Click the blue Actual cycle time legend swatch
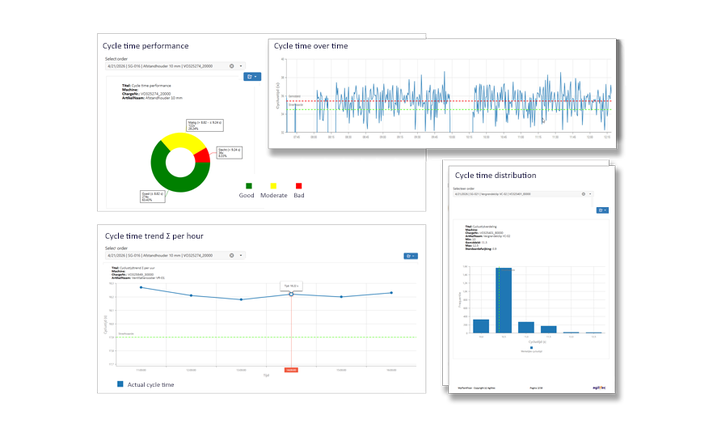The height and width of the screenshot is (424, 713). tap(120, 384)
